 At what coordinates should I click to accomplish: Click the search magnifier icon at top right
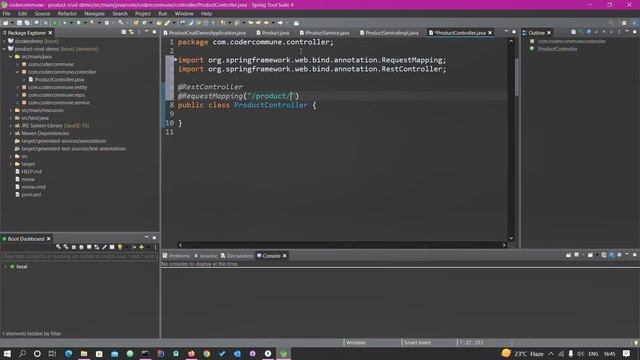[x=611, y=23]
